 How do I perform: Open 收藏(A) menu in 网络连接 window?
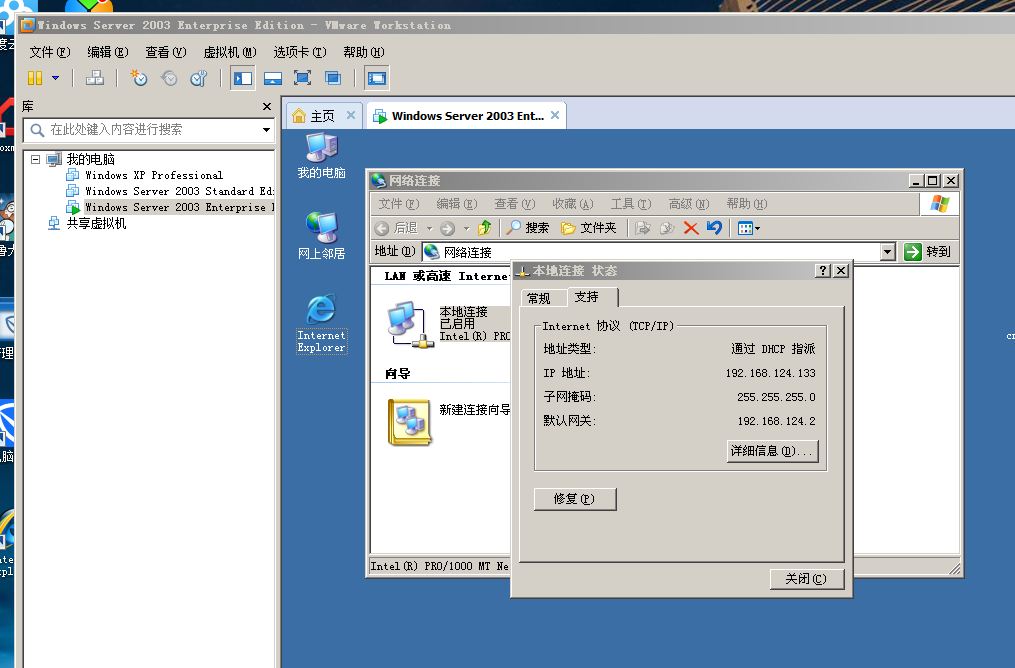[x=572, y=204]
